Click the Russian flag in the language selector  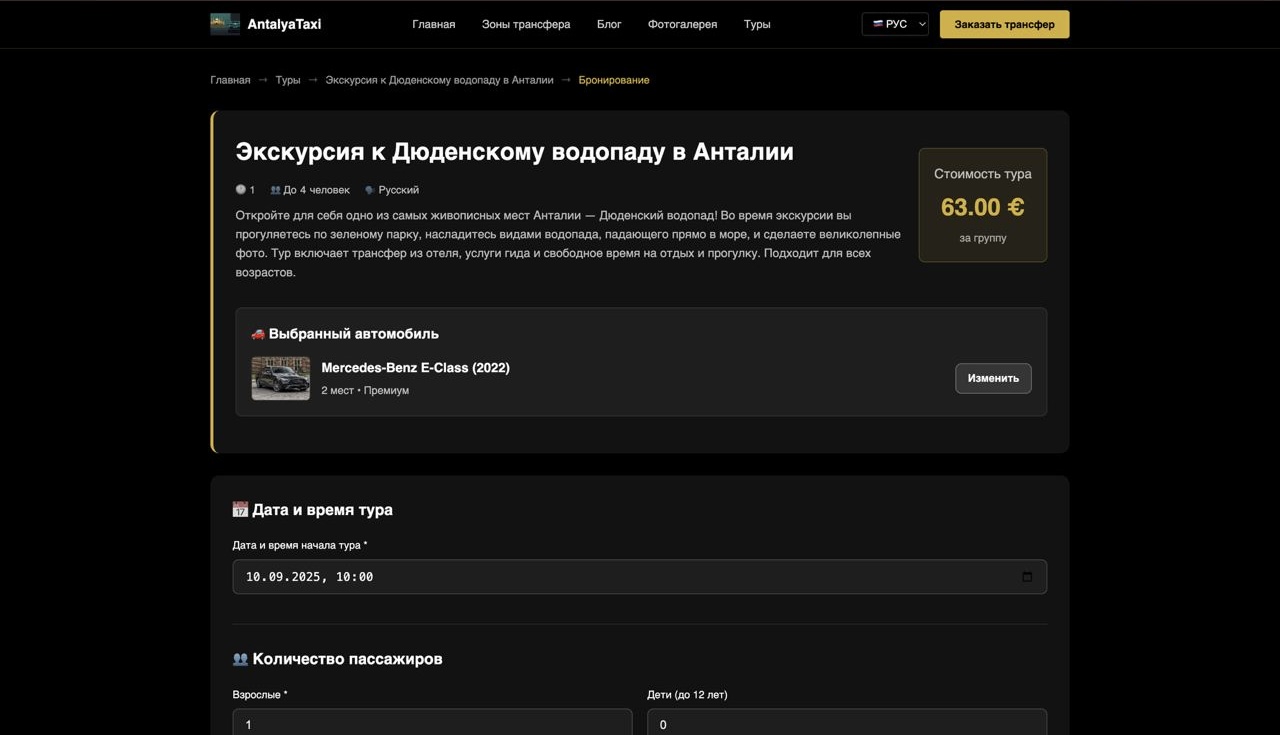(876, 23)
